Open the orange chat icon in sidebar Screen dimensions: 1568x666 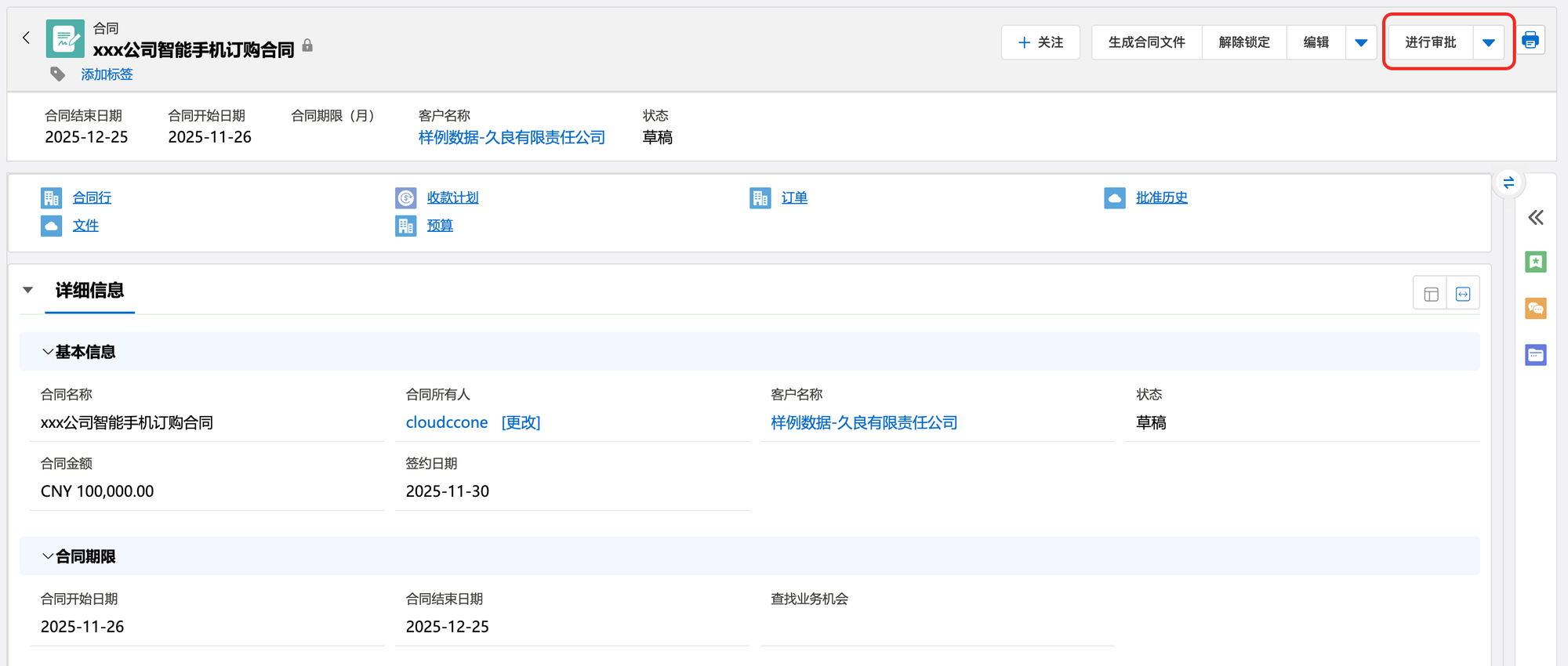coord(1535,308)
